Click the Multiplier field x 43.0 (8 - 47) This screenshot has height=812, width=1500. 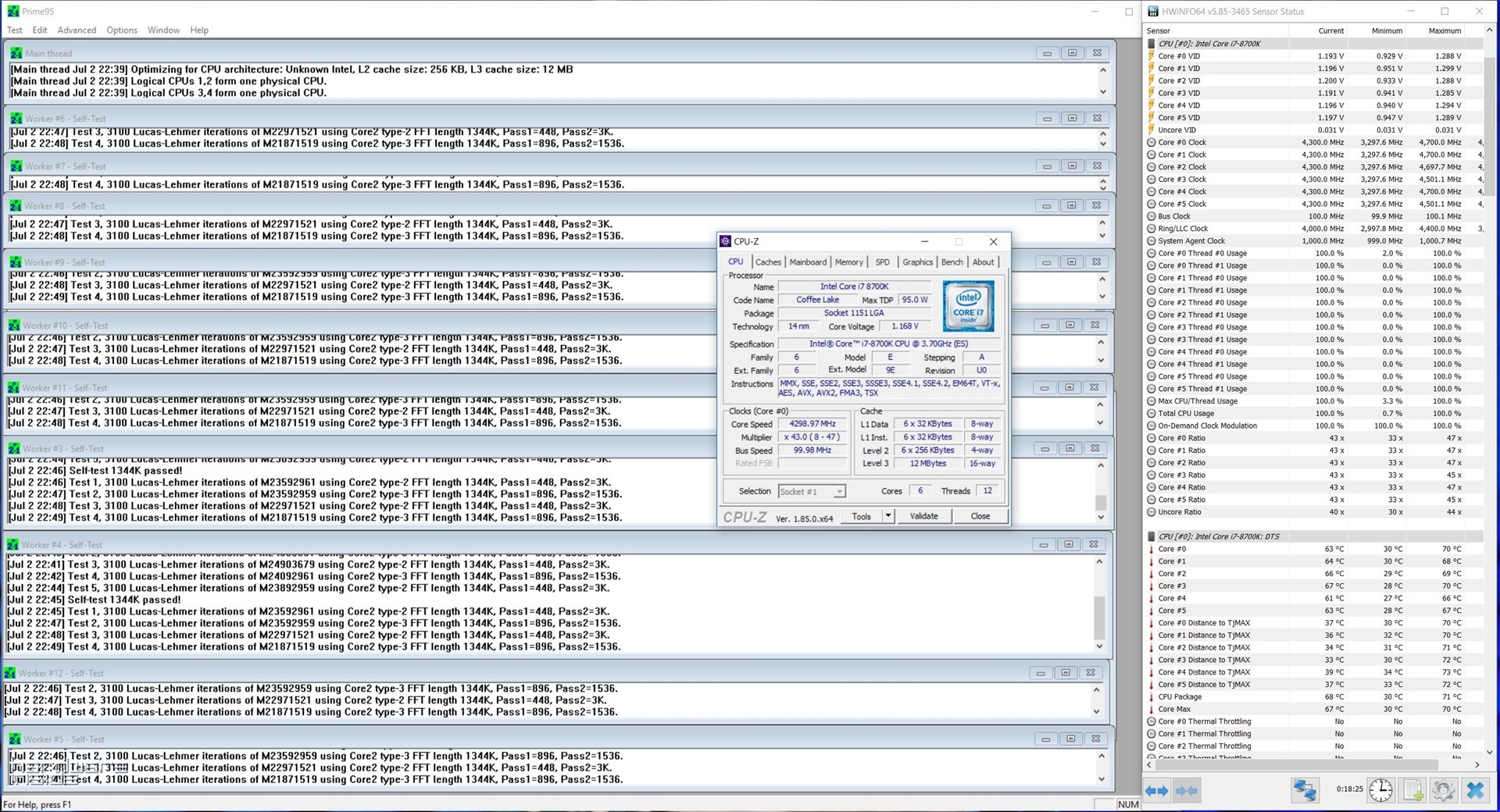[812, 437]
